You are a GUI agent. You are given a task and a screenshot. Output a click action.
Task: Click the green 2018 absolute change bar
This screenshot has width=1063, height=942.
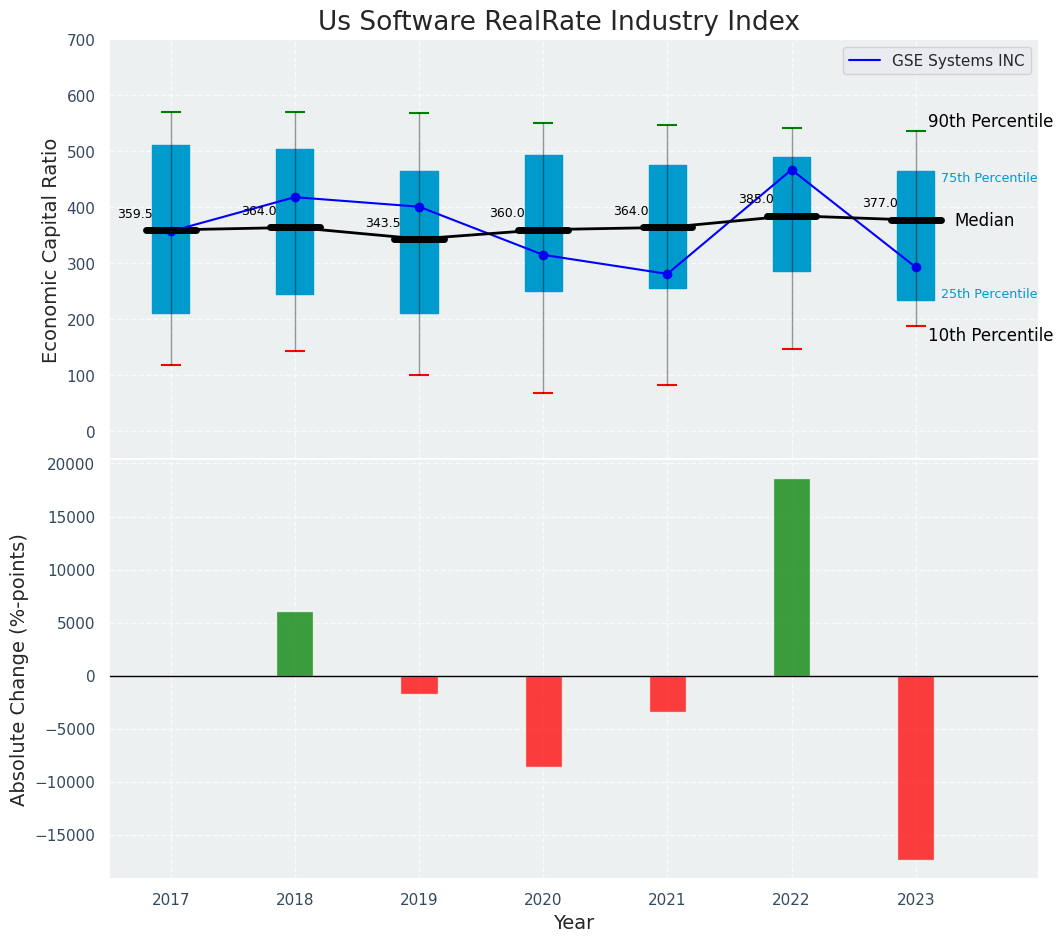[295, 644]
